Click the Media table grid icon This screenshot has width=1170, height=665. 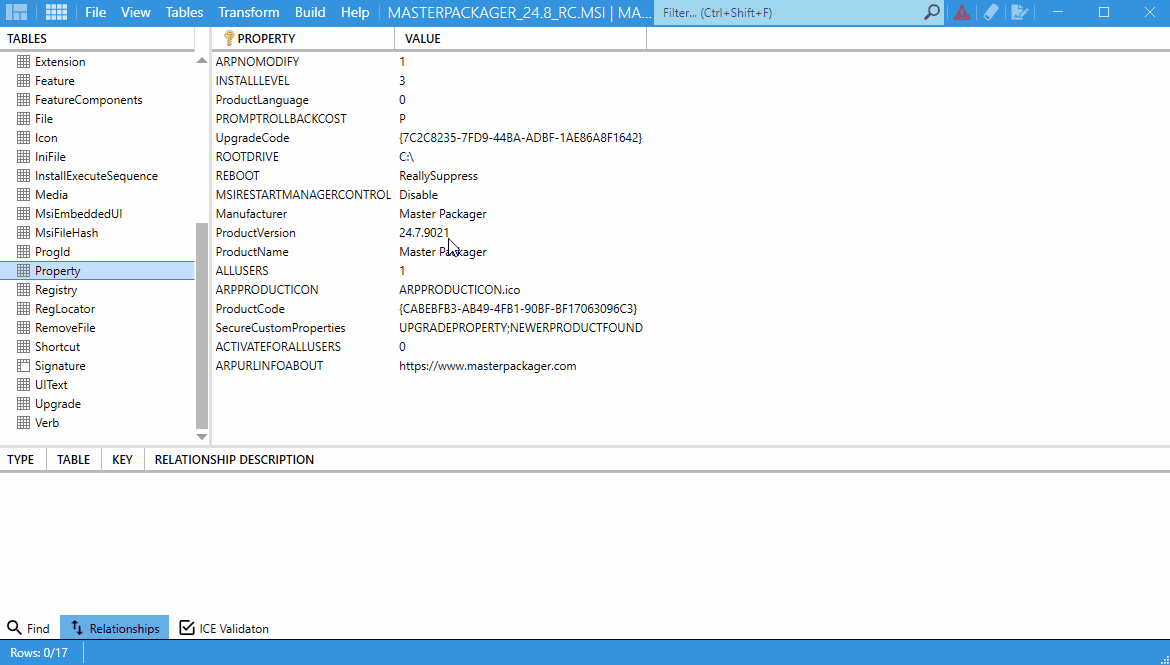click(23, 195)
